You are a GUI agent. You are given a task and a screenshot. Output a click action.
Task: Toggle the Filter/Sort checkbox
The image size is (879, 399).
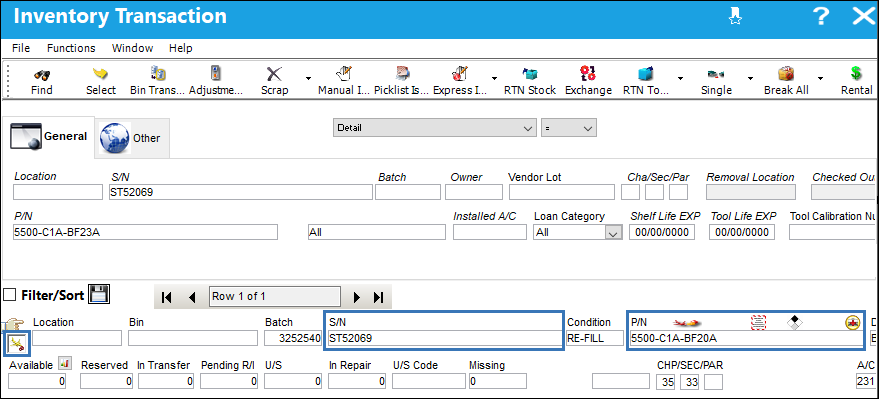click(x=9, y=295)
